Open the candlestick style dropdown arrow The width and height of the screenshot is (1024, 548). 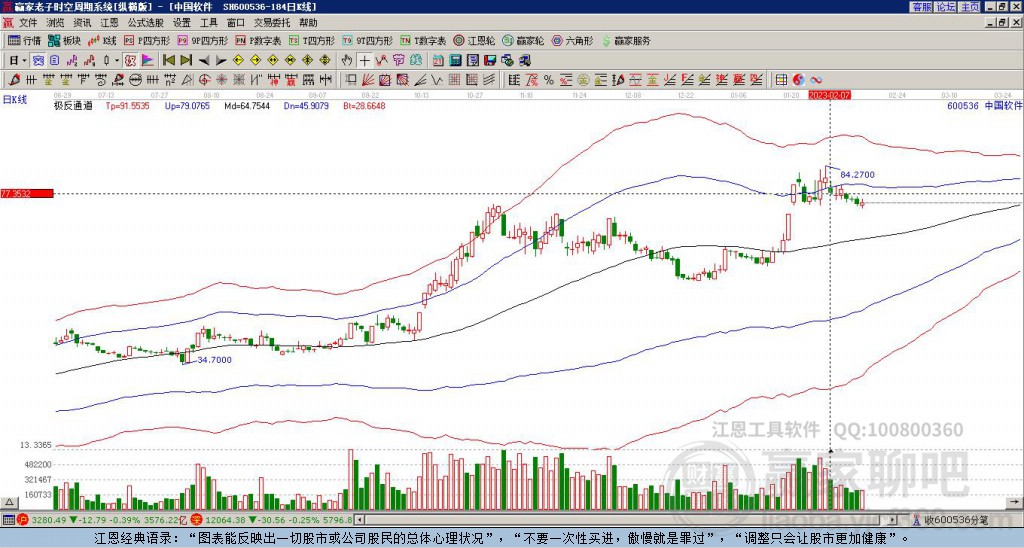(119, 60)
